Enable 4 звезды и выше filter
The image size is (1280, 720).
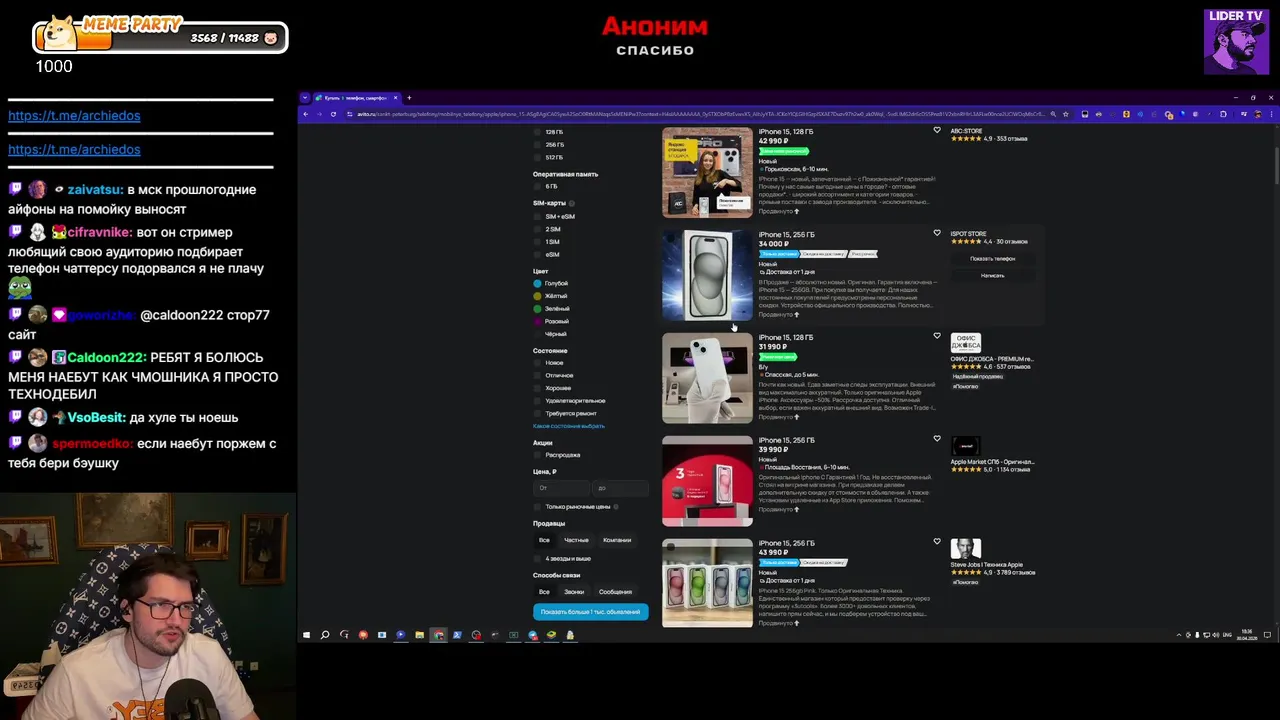point(537,559)
